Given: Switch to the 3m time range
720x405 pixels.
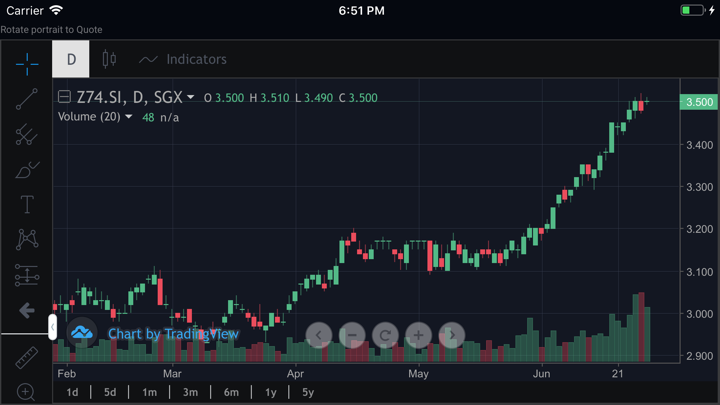Looking at the screenshot, I should tap(190, 392).
